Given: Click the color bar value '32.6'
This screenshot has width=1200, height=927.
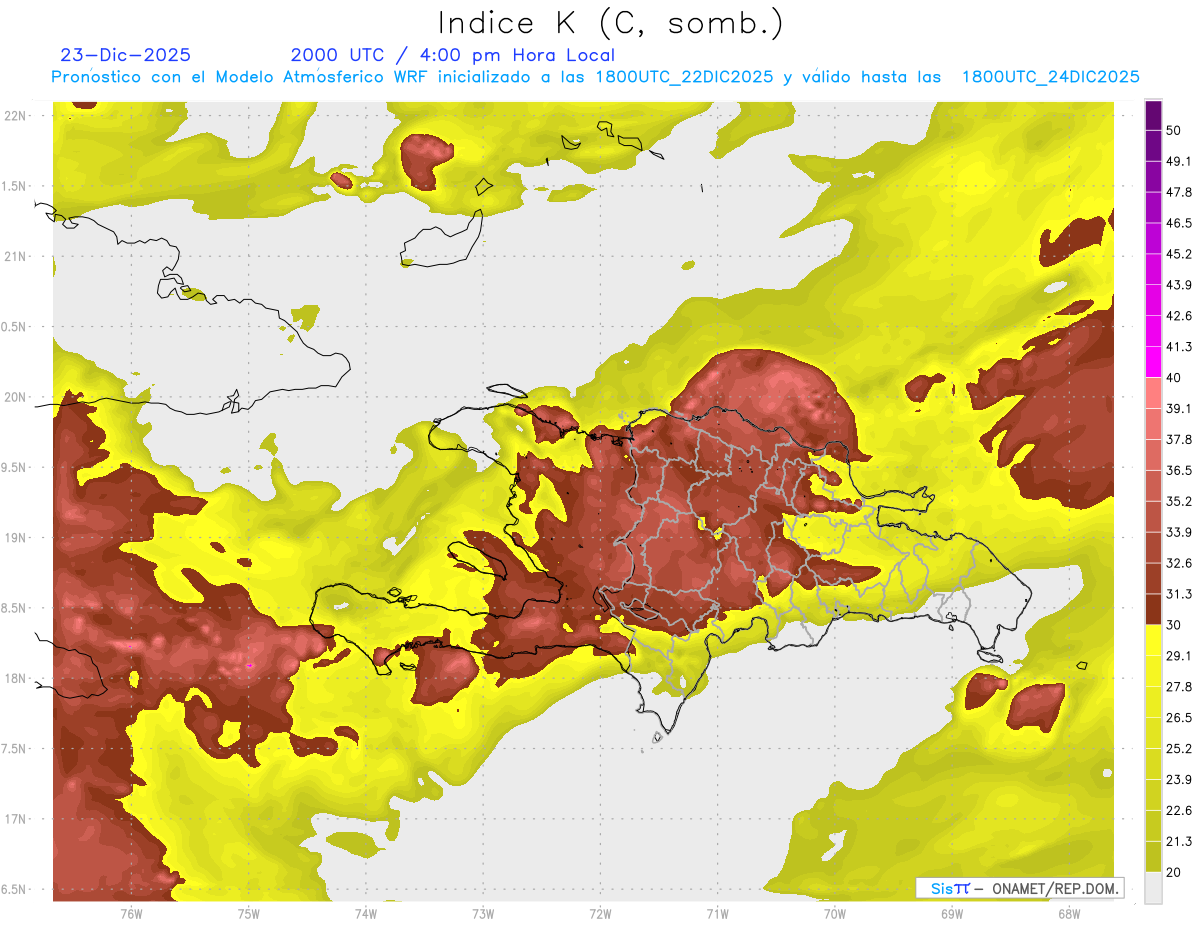Looking at the screenshot, I should click(1179, 563).
